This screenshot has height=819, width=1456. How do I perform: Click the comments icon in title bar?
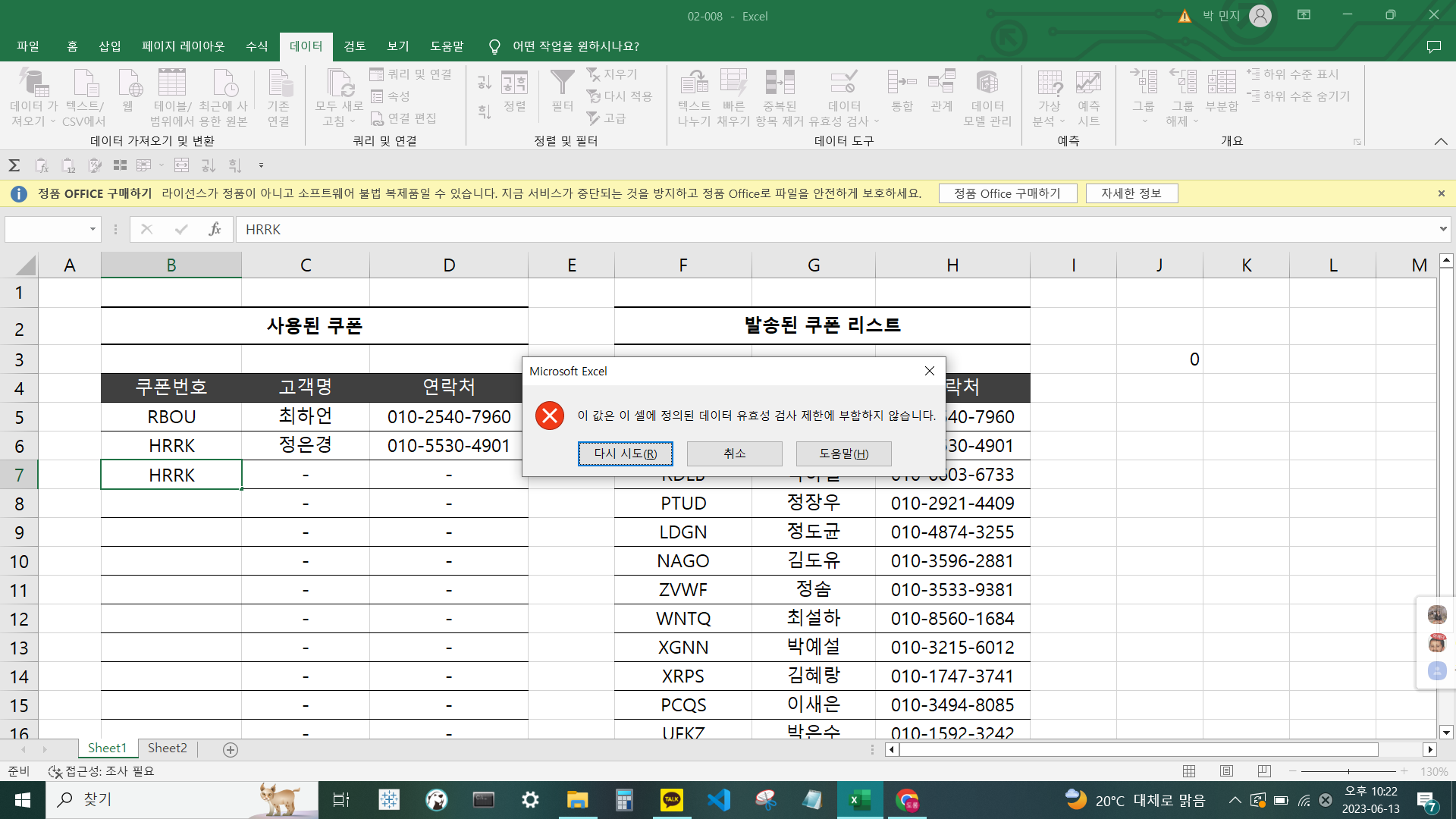pyautogui.click(x=1433, y=46)
